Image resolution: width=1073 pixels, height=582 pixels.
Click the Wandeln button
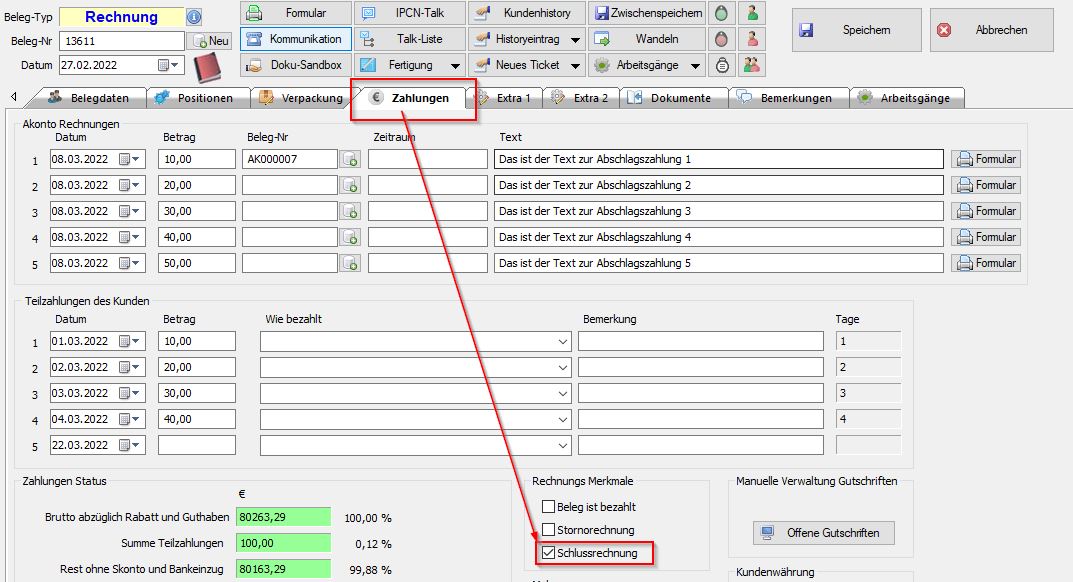click(x=647, y=39)
